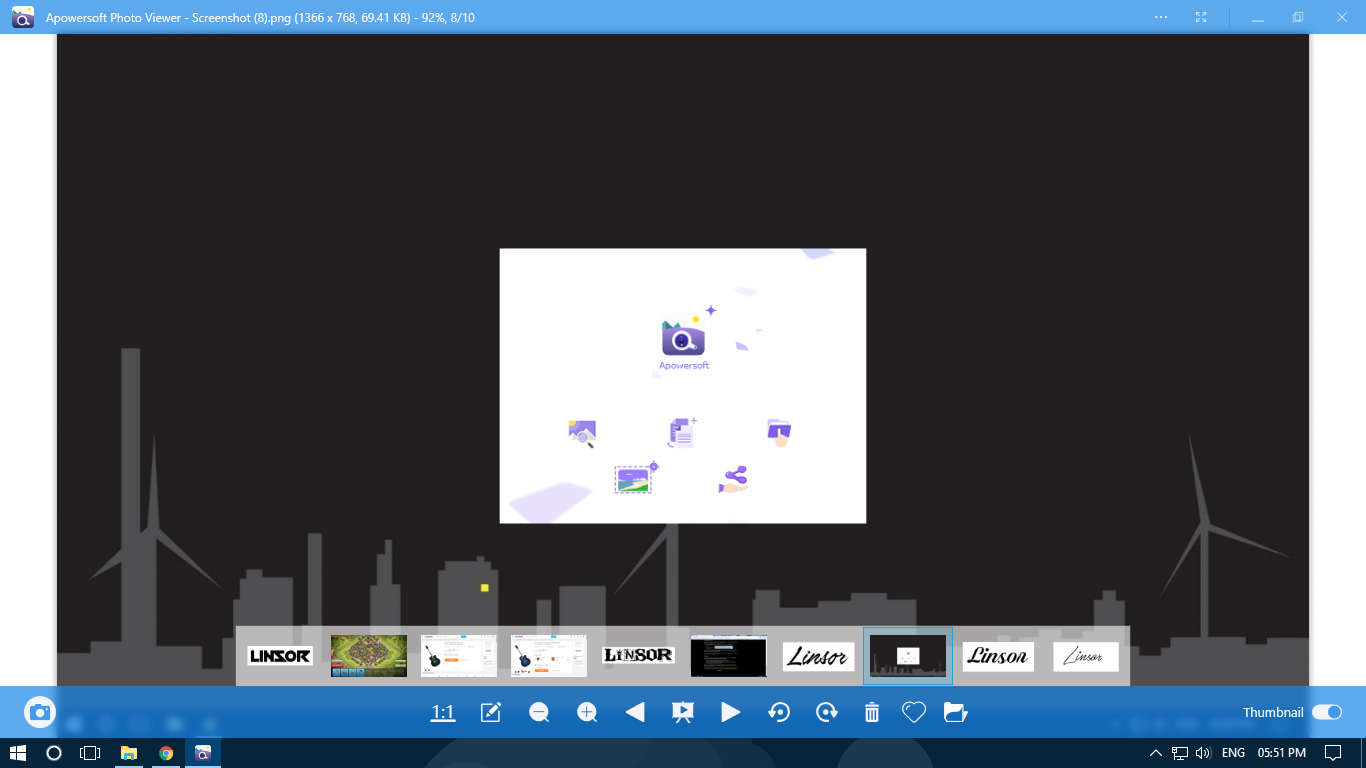Screen dimensions: 1366x768
Task: Open the volume speaker tray icon
Action: coord(1203,753)
